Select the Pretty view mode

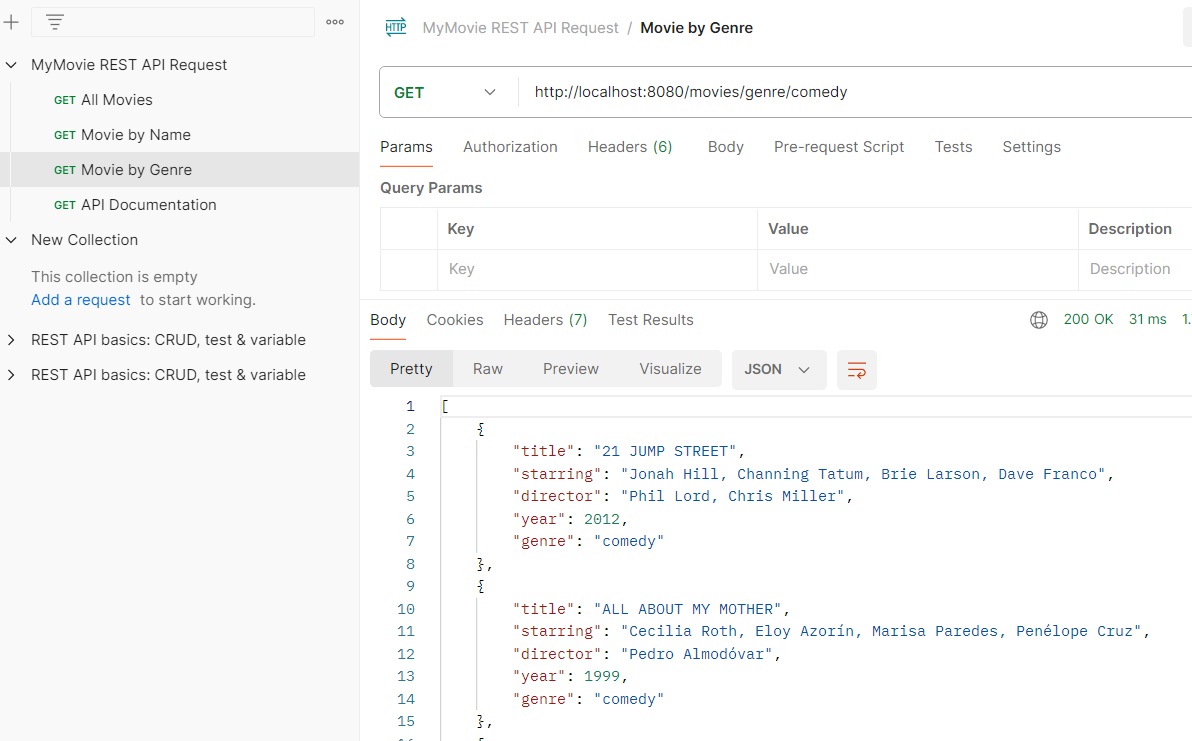pos(411,369)
